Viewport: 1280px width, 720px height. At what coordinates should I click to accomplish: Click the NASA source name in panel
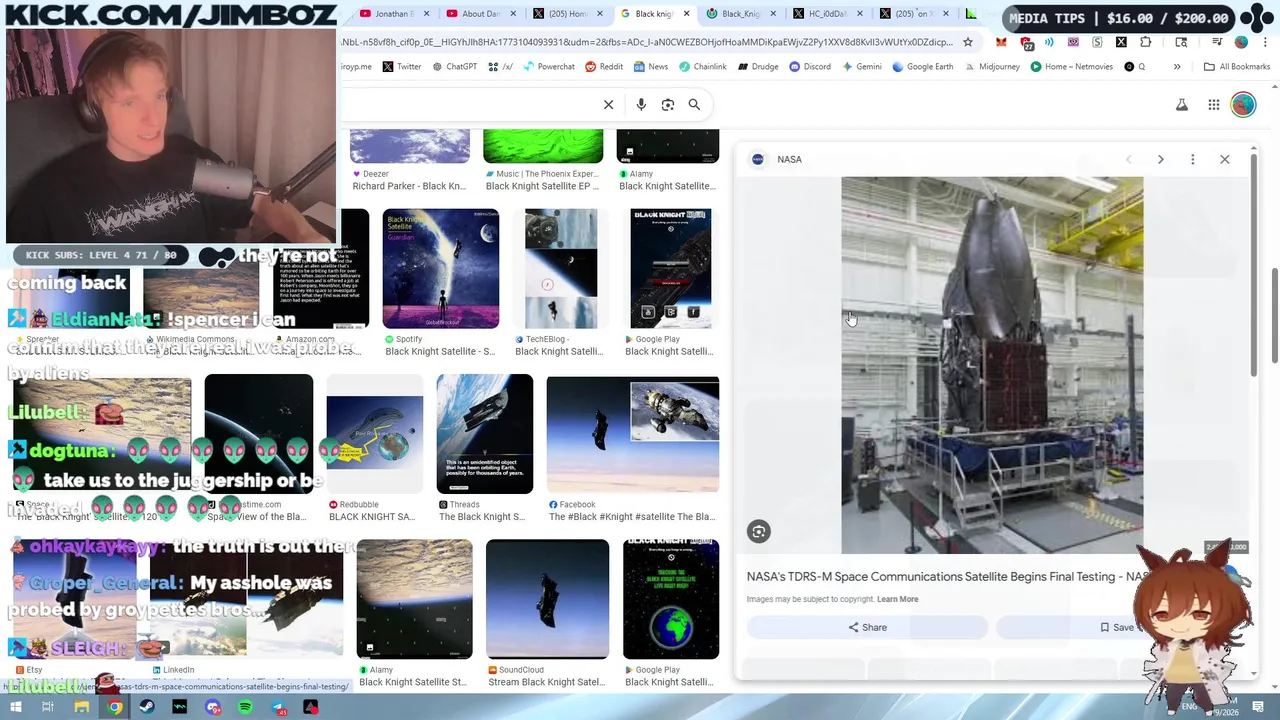[x=789, y=159]
